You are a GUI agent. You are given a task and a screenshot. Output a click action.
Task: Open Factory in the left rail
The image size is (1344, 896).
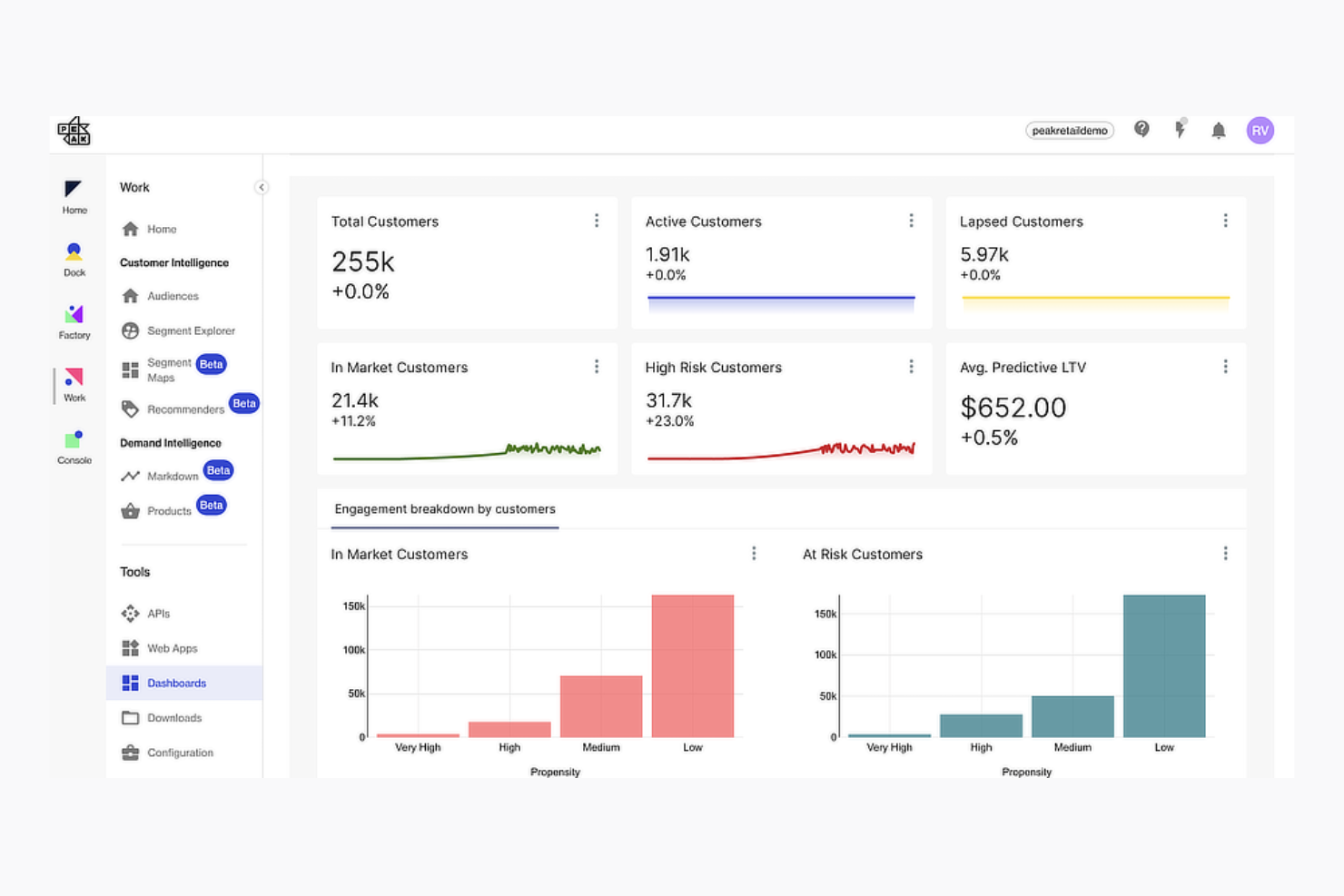click(x=74, y=321)
